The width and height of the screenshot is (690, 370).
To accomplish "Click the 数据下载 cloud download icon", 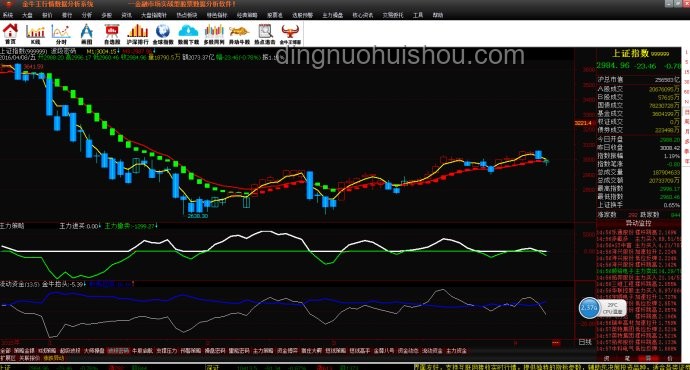I will [x=188, y=34].
